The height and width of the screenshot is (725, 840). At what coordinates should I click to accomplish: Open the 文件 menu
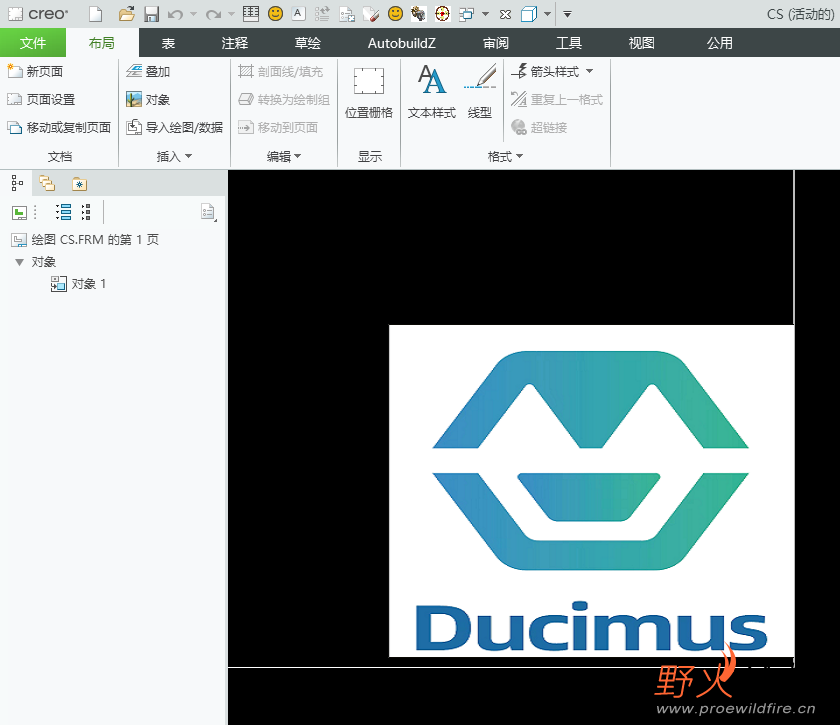[x=33, y=43]
